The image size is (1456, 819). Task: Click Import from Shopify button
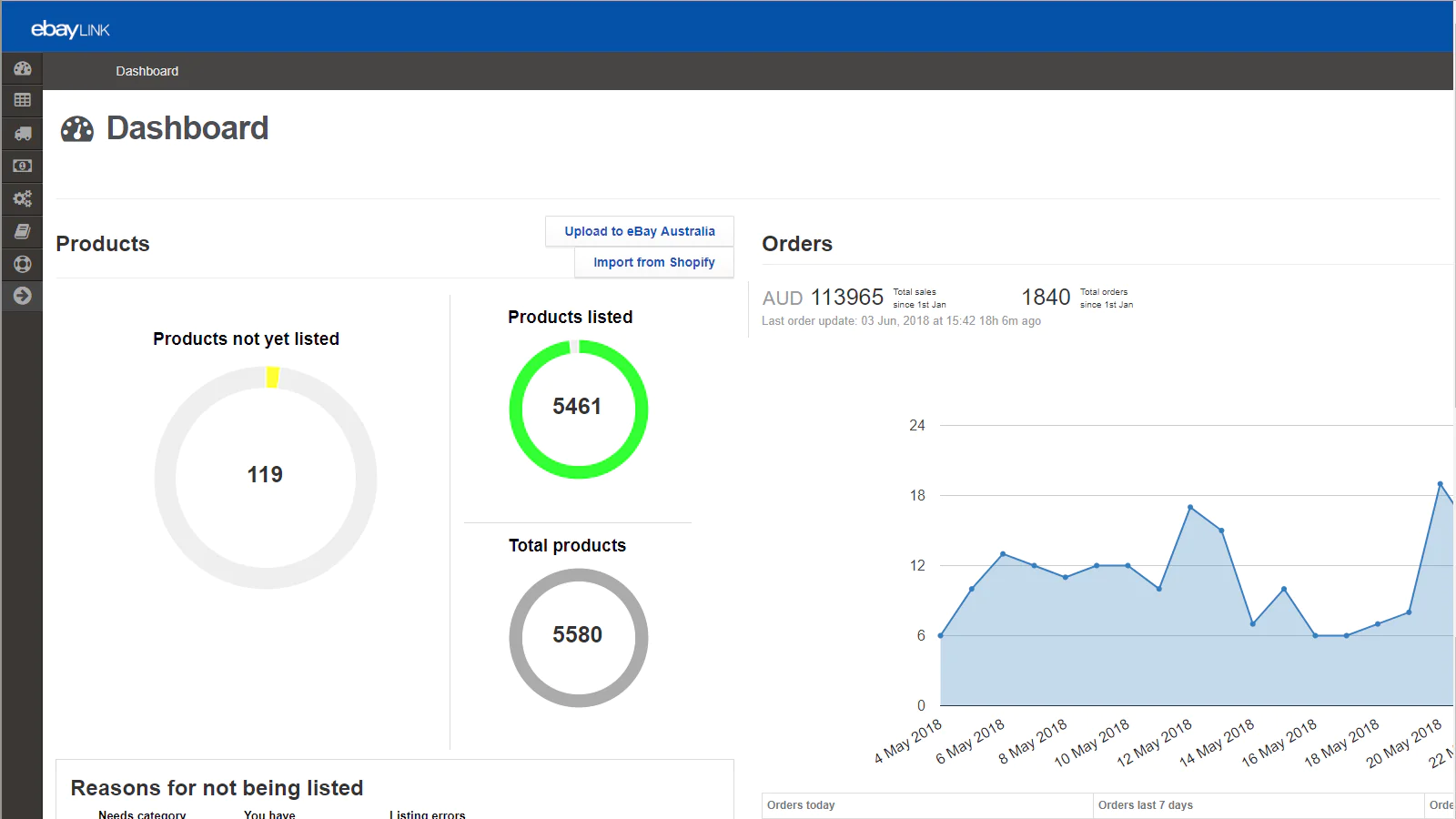click(653, 262)
